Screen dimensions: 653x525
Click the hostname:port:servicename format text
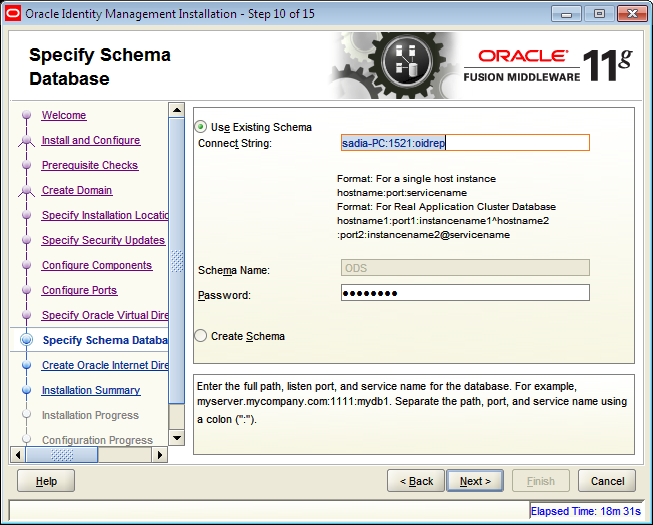click(402, 193)
